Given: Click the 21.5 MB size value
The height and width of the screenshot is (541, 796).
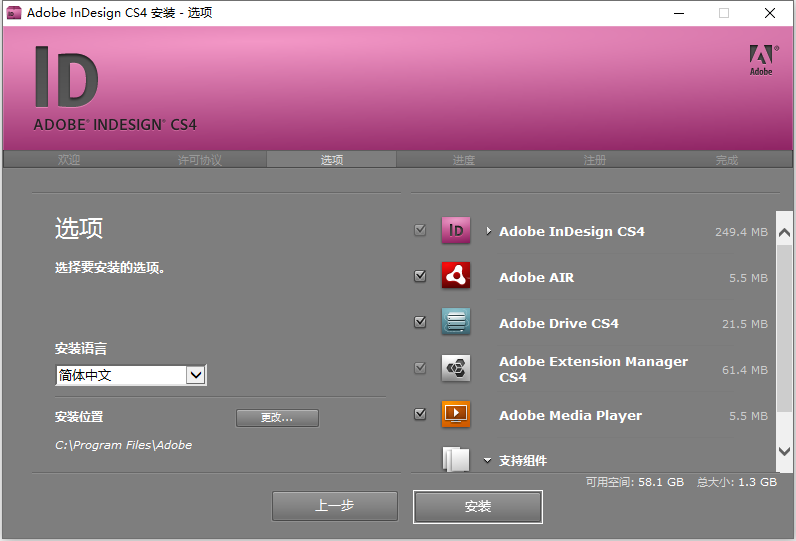Looking at the screenshot, I should (745, 324).
